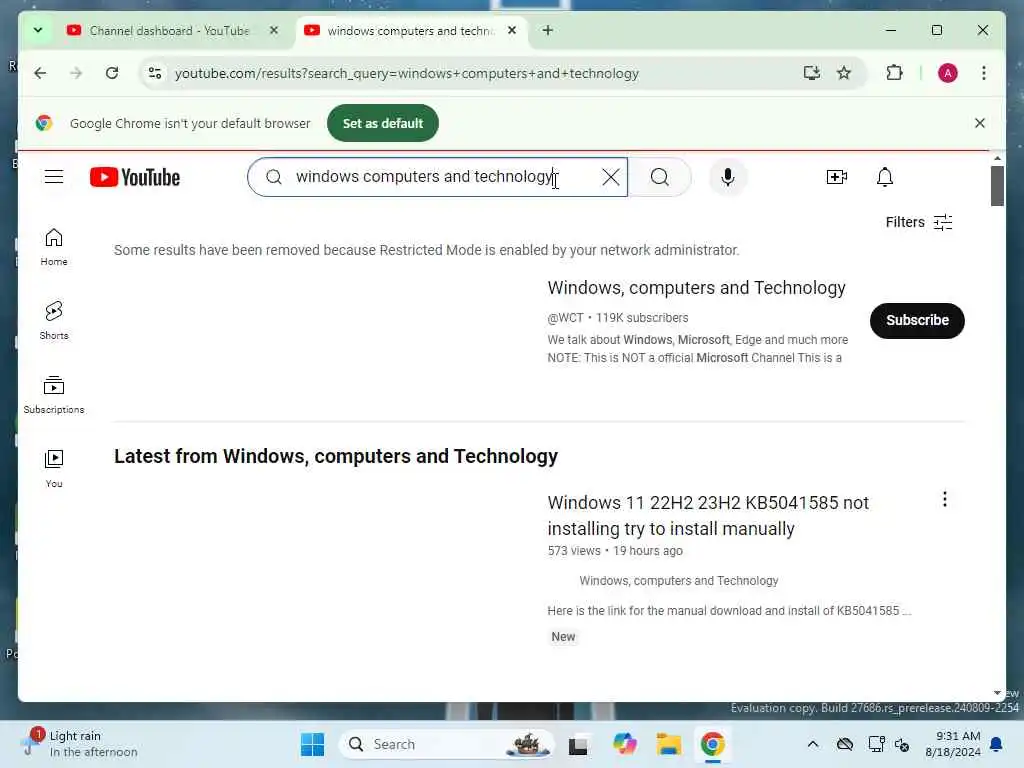Open the Windows Start menu

coord(312,744)
